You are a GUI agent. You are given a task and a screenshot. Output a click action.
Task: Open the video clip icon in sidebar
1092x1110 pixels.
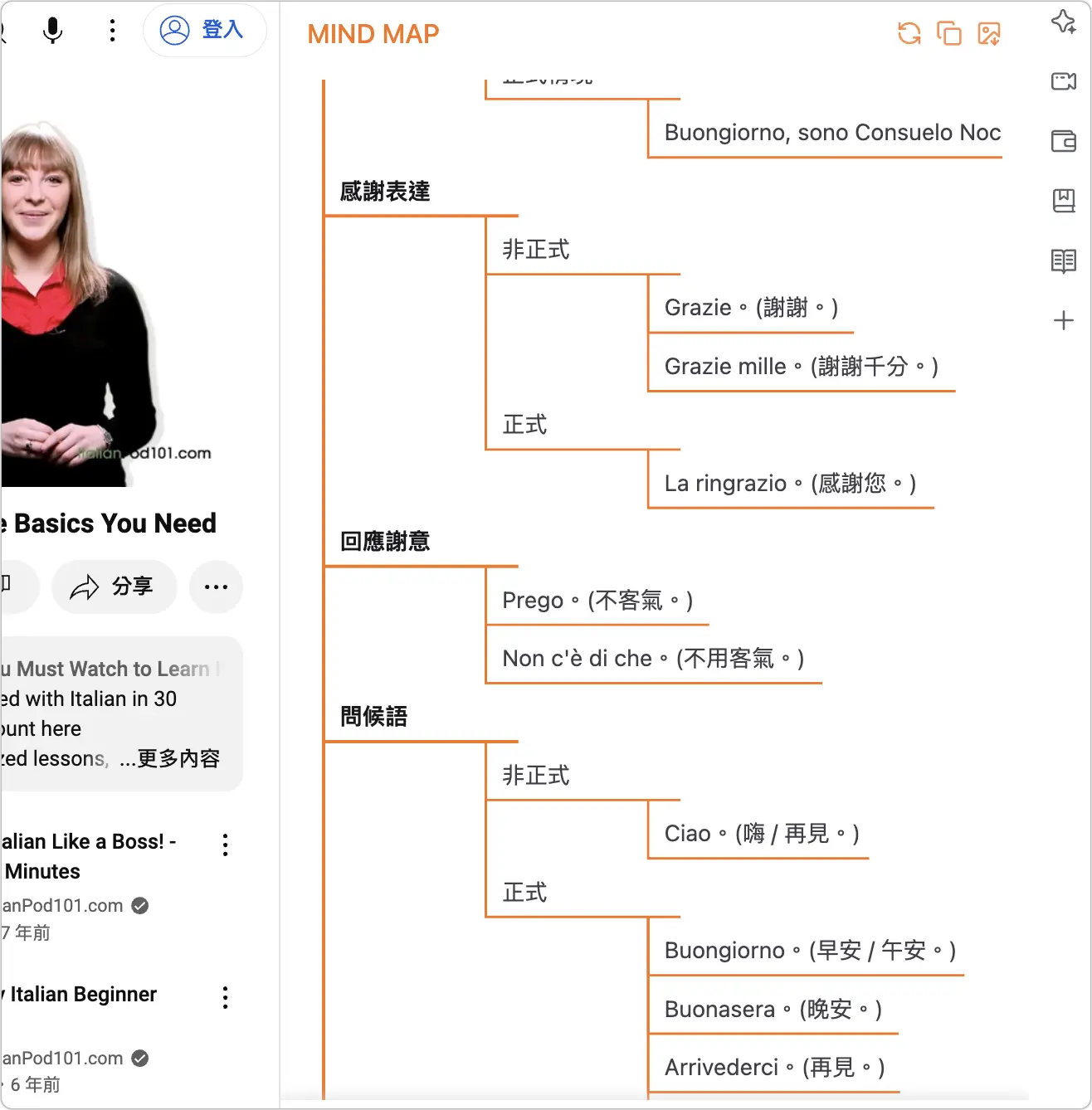pos(1064,81)
